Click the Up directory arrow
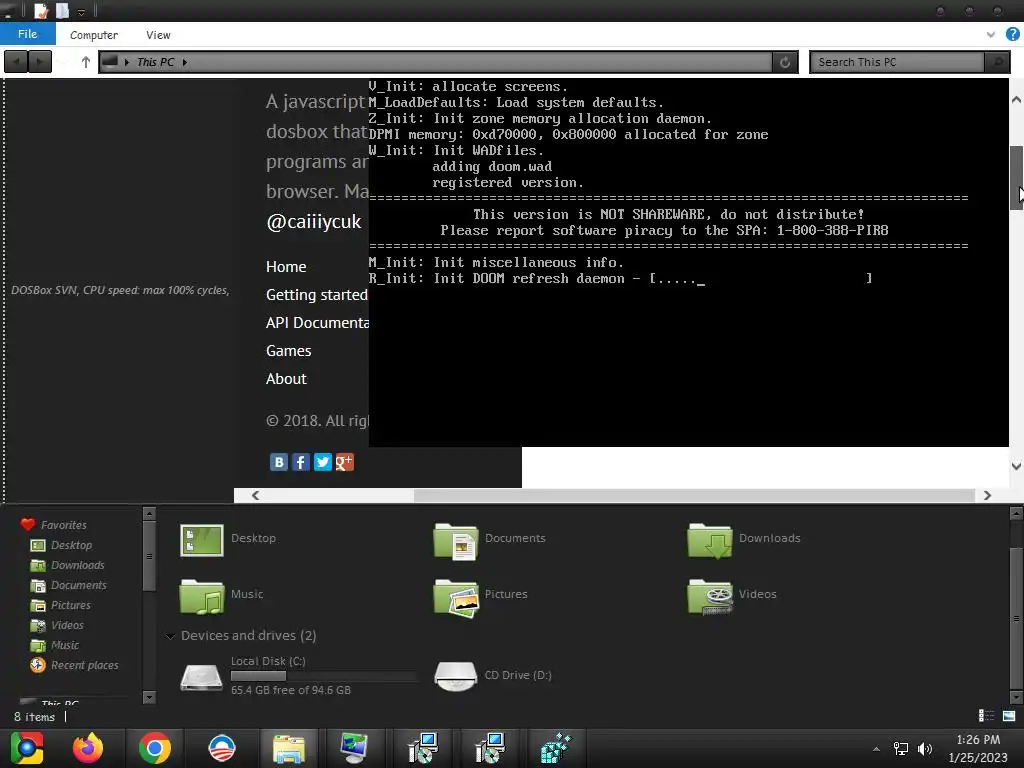The height and width of the screenshot is (768, 1024). [86, 62]
